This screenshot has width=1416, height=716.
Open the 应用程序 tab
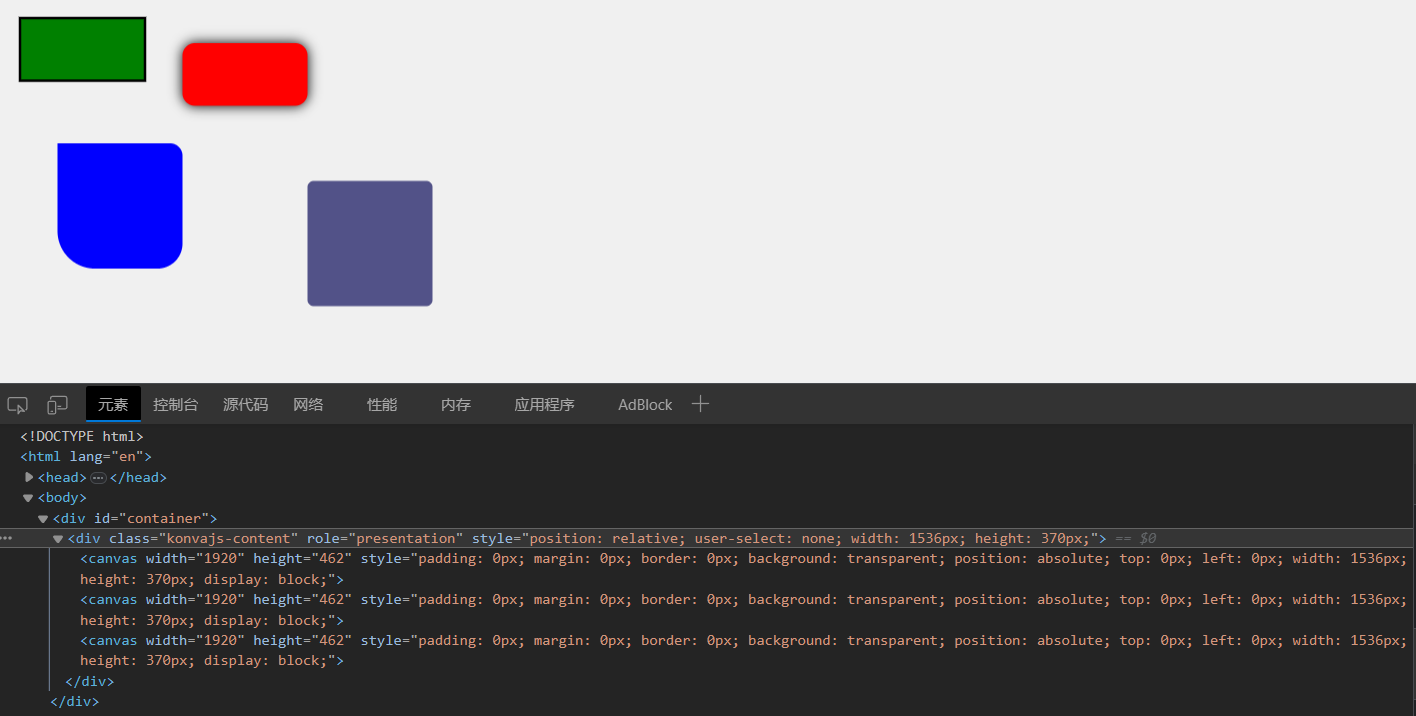click(x=544, y=405)
